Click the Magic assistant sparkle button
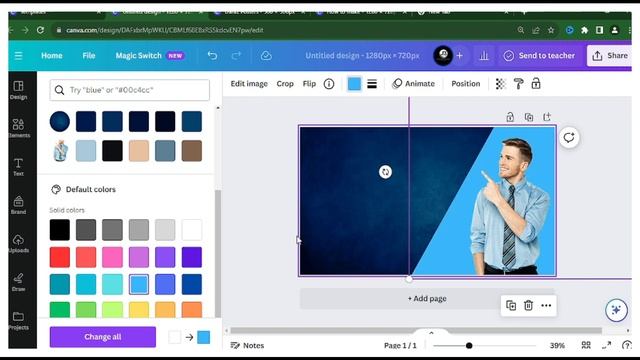The image size is (640, 360). [x=616, y=310]
